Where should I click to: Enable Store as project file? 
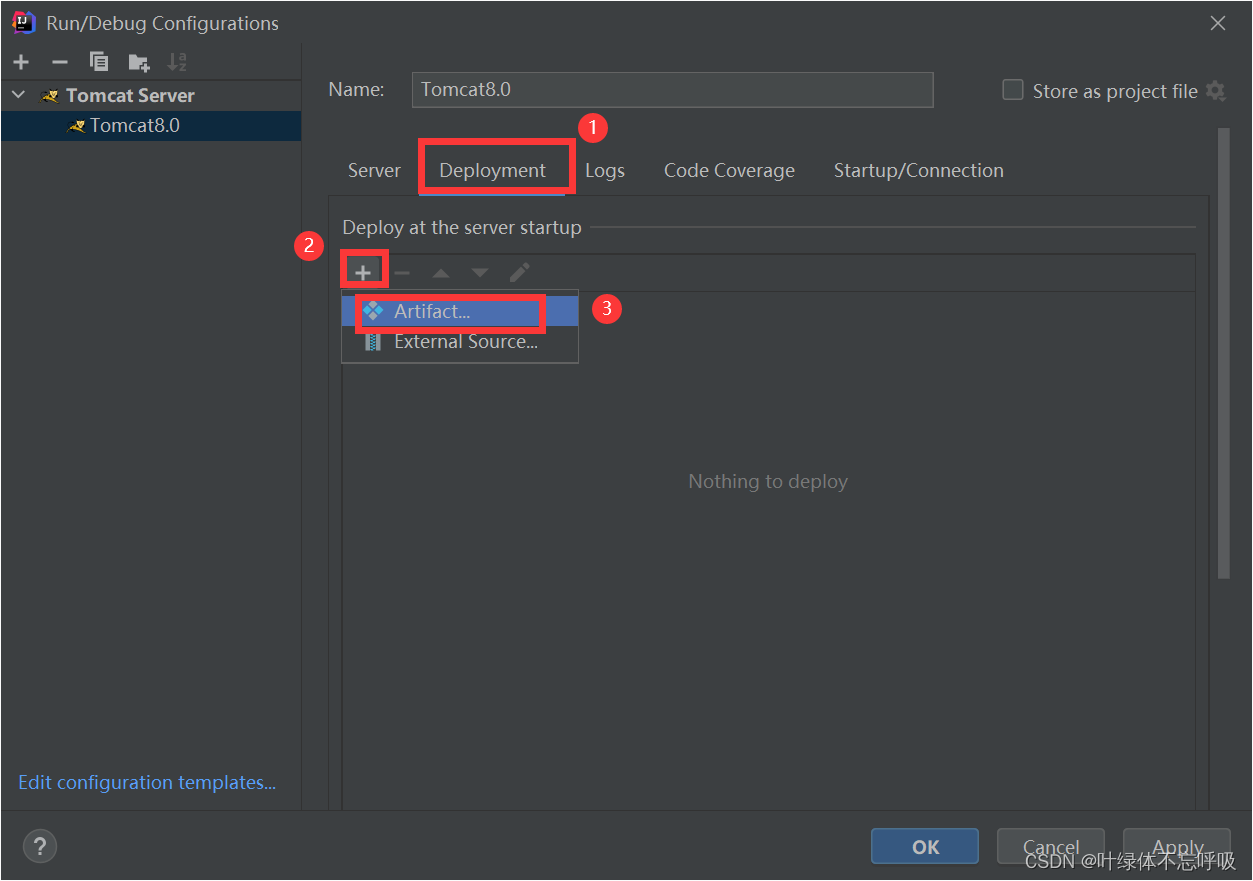[x=1013, y=90]
